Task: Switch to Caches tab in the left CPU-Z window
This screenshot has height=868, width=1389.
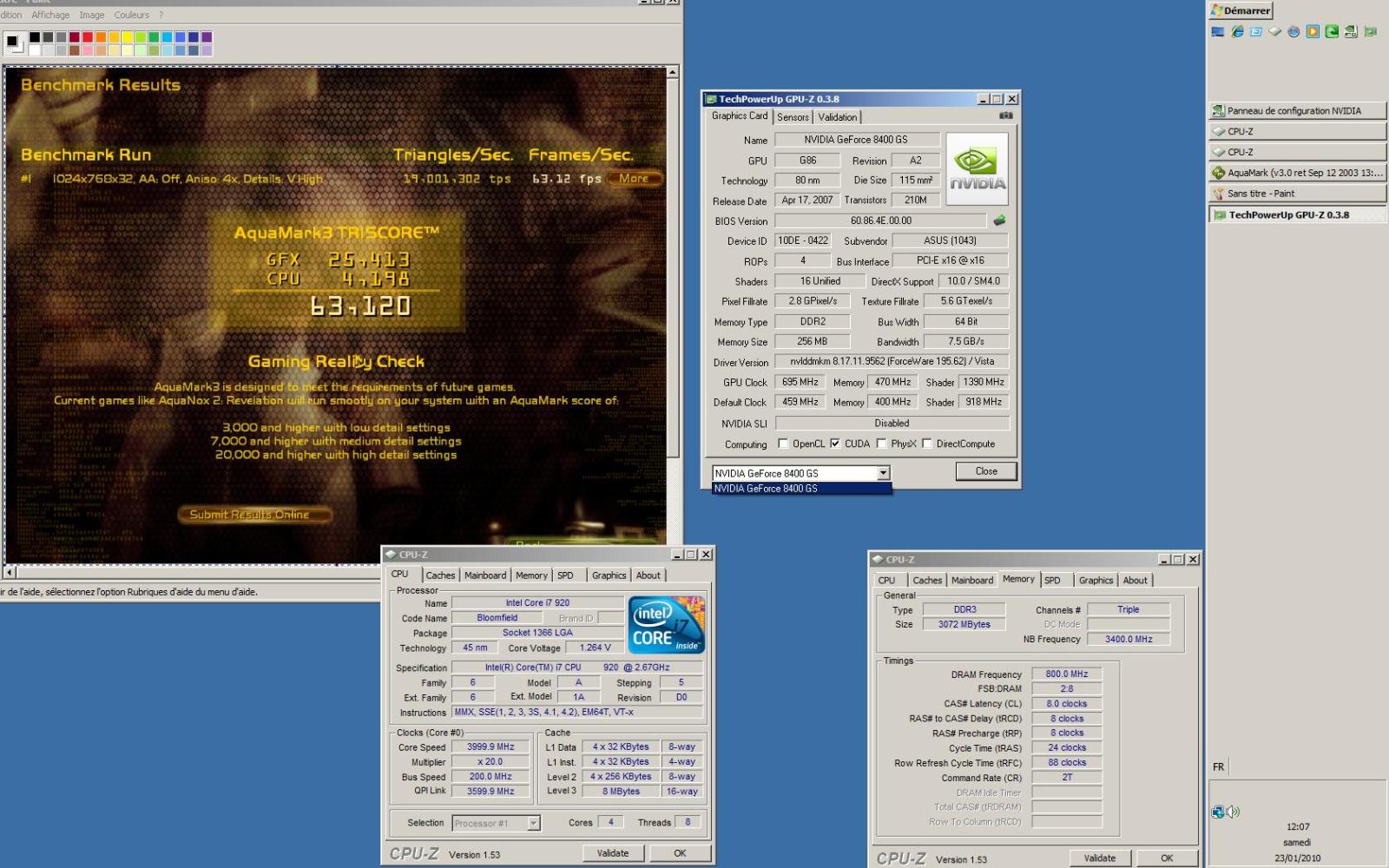Action: tap(440, 575)
